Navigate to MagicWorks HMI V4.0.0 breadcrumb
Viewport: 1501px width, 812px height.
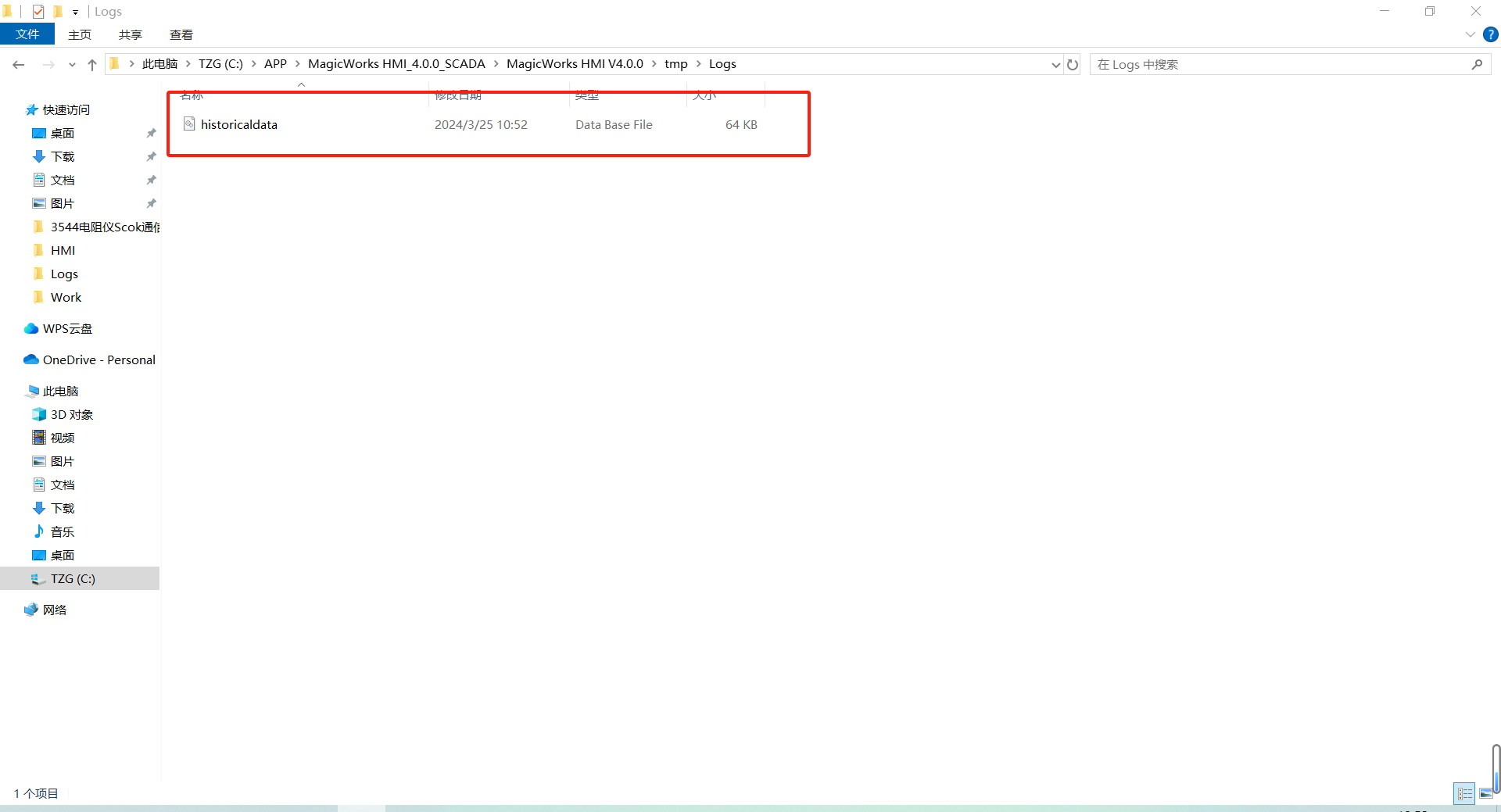[575, 64]
